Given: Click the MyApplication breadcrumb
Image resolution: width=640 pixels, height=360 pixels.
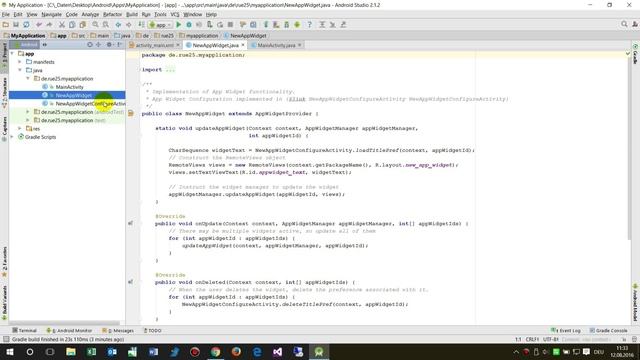Looking at the screenshot, I should coord(24,36).
